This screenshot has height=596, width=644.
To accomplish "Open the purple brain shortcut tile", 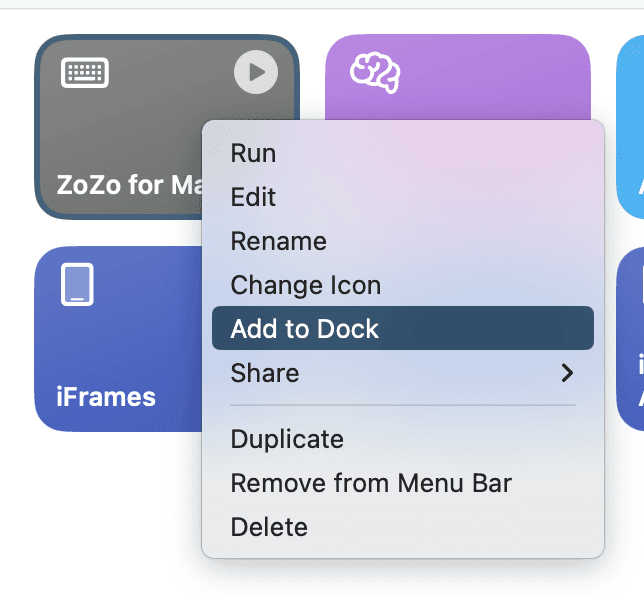I will (458, 78).
